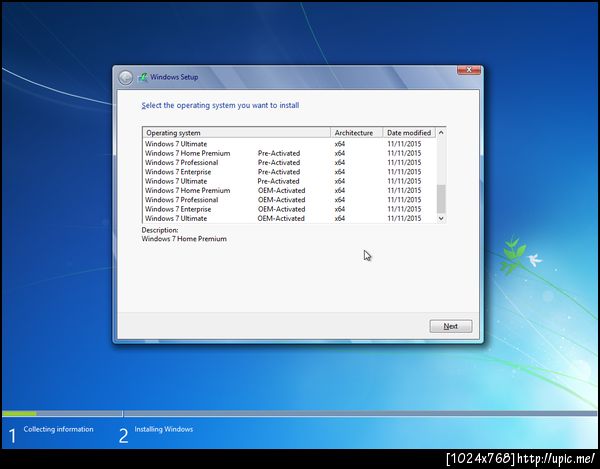Click the Windows Setup title icon

pyautogui.click(x=143, y=77)
